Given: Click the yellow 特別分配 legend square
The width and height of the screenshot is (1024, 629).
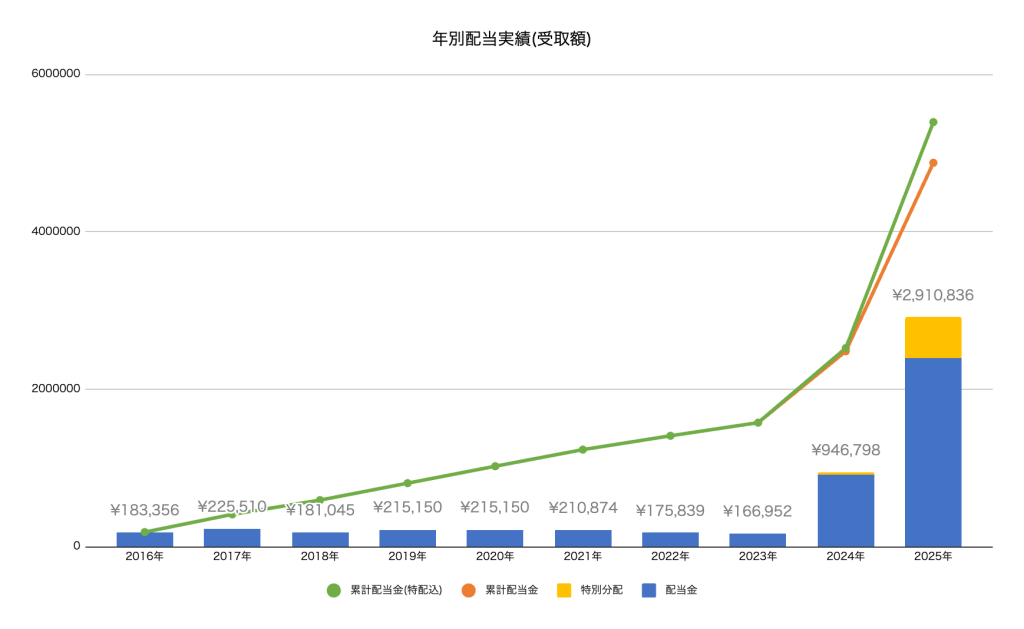Looking at the screenshot, I should pos(563,590).
